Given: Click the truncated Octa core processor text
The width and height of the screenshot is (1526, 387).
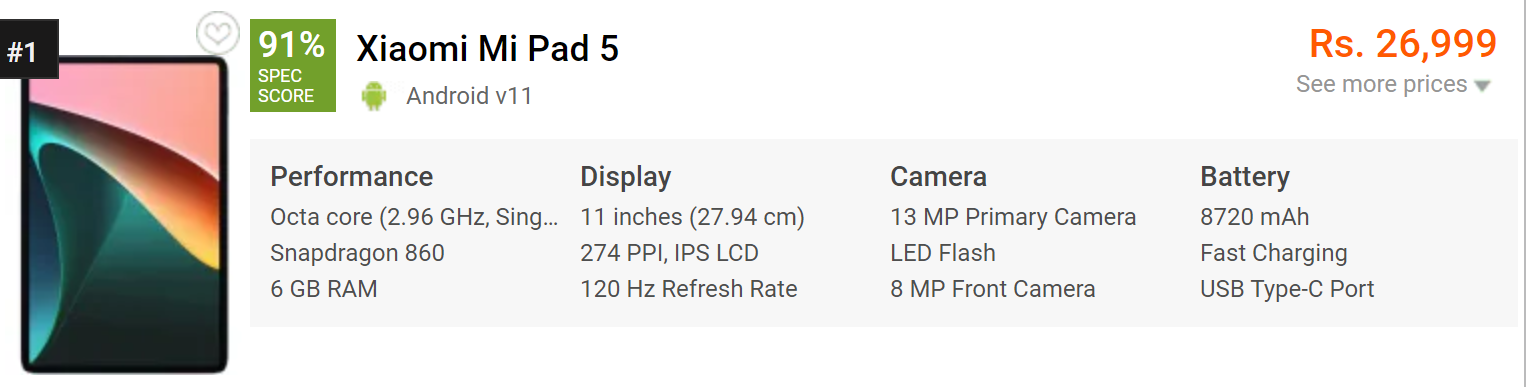Looking at the screenshot, I should (x=414, y=217).
